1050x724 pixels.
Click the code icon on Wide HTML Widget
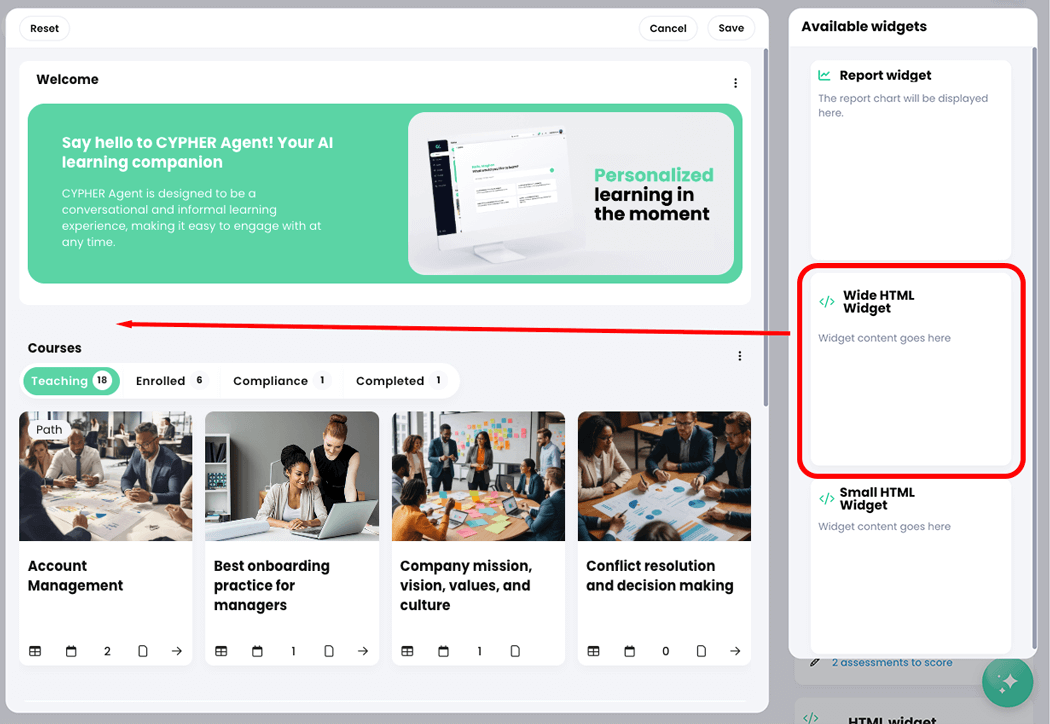tap(826, 301)
